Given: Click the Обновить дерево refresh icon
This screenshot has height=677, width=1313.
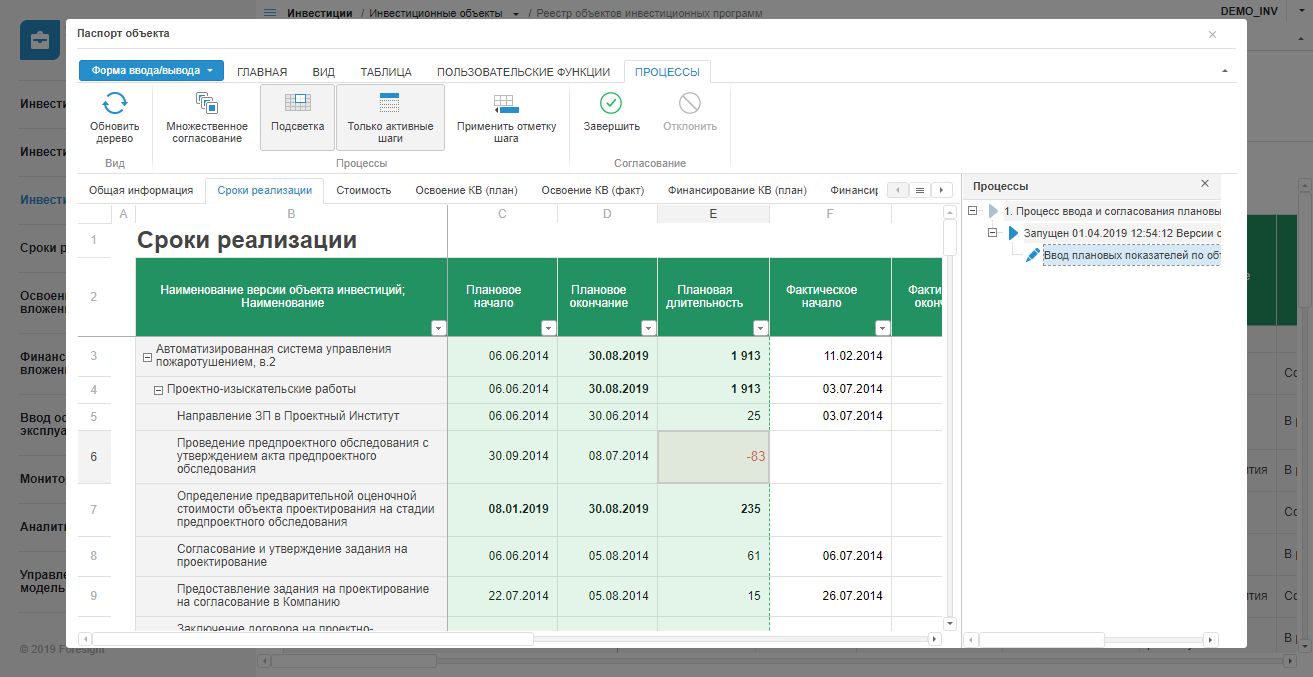Looking at the screenshot, I should tap(115, 103).
